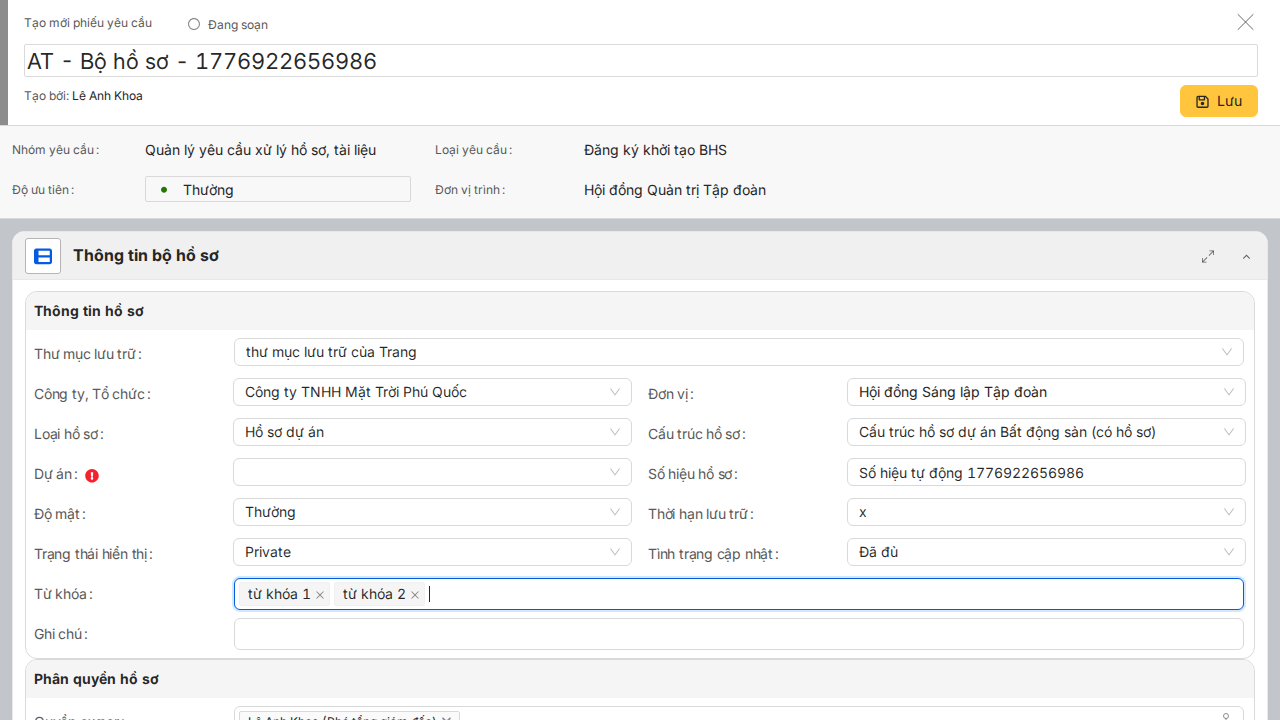This screenshot has height=720, width=1280.
Task: Click into the Ghi chú text field
Action: [x=738, y=634]
